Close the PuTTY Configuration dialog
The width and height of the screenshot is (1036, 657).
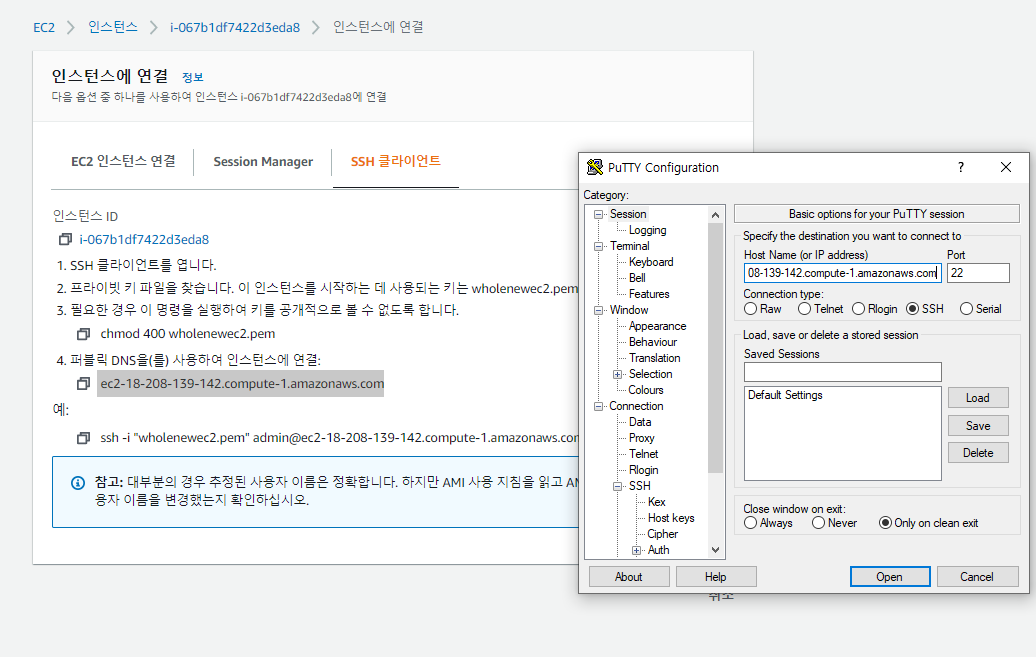(x=1006, y=167)
